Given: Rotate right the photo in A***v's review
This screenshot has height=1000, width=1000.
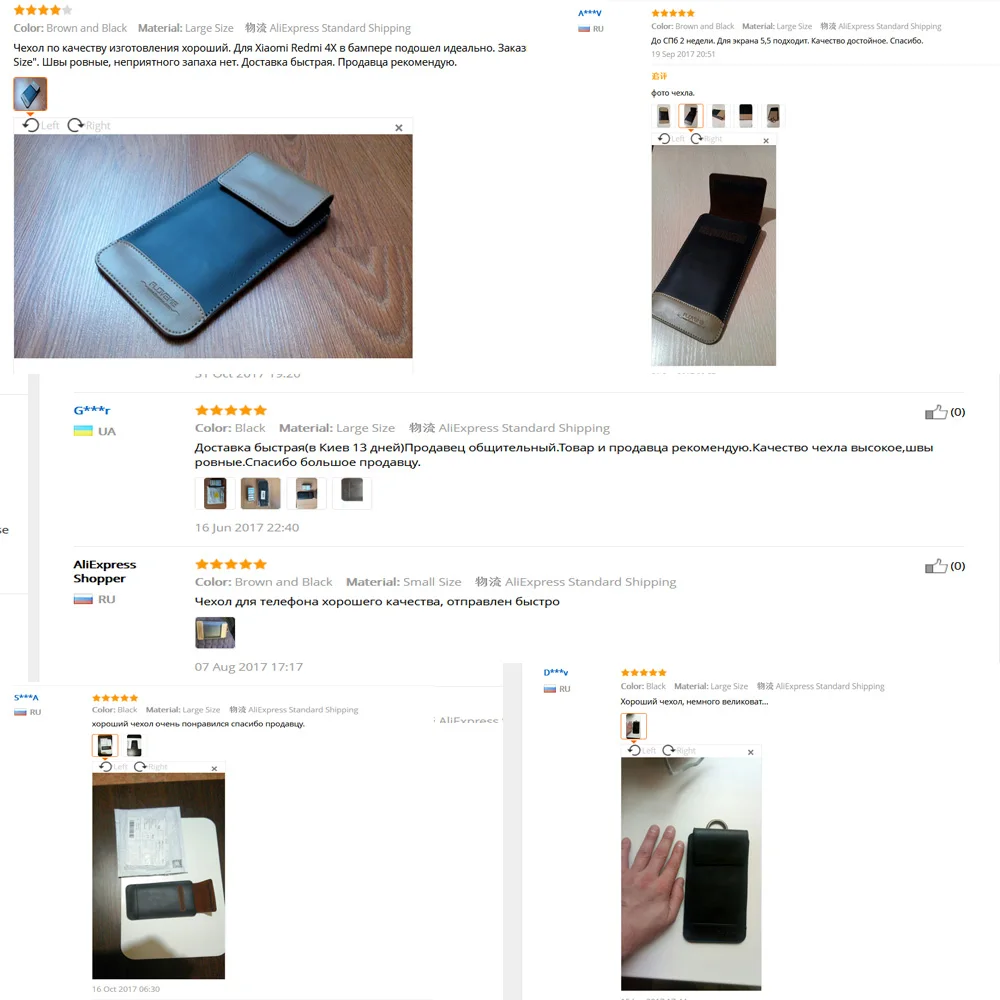Looking at the screenshot, I should [707, 138].
